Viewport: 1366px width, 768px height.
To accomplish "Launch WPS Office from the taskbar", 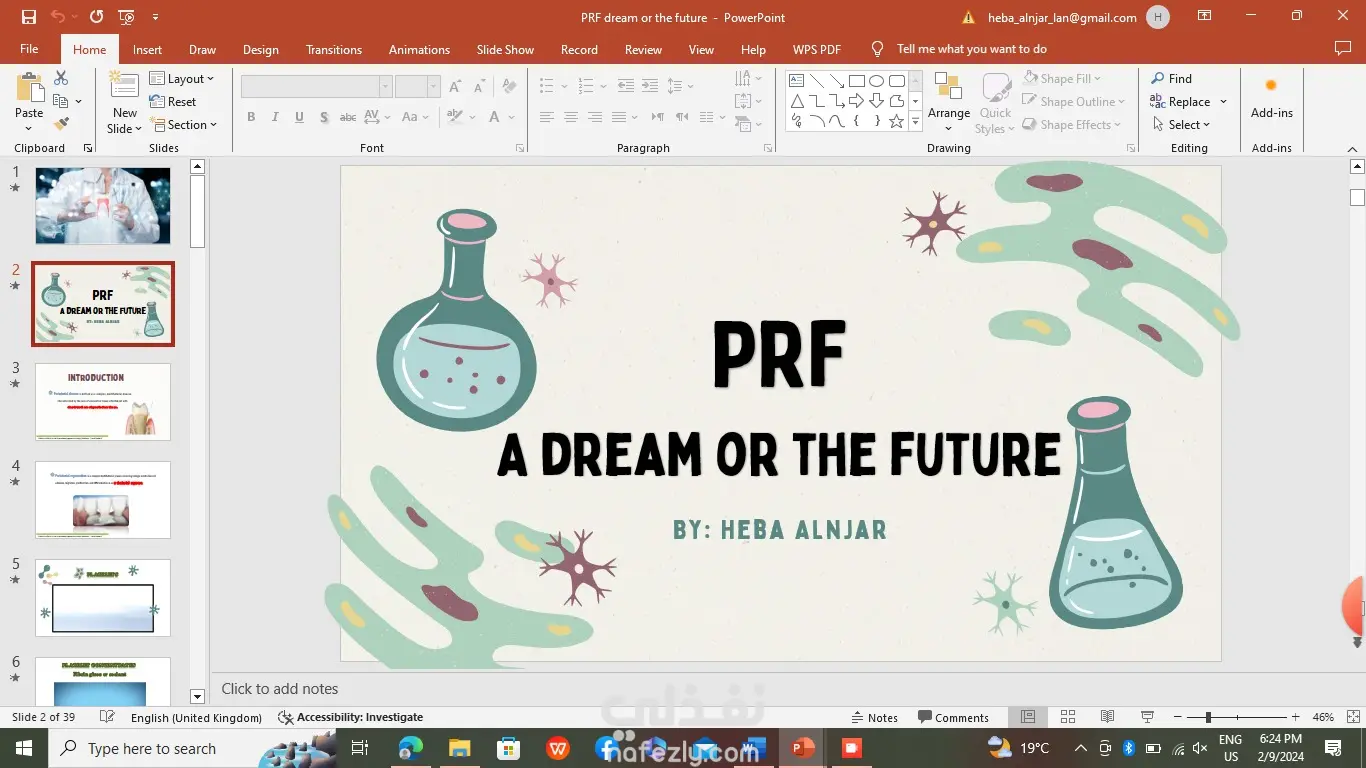I will coord(558,748).
